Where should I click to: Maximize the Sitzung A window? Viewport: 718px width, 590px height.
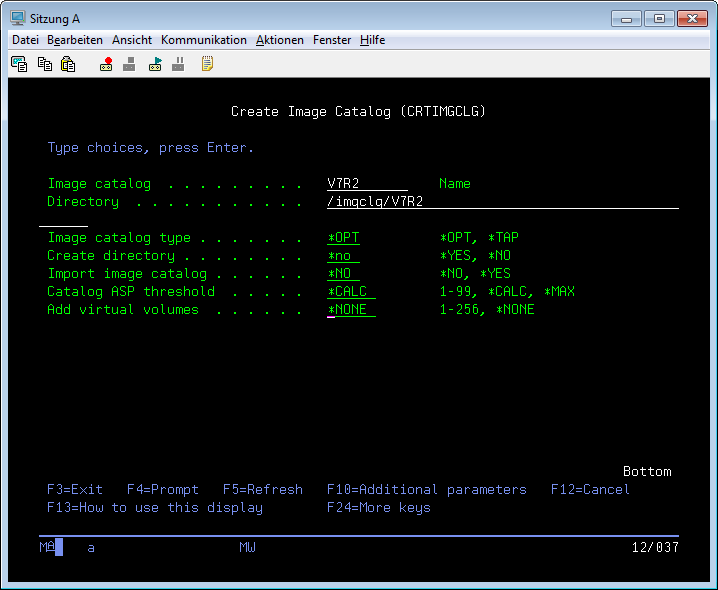[659, 19]
